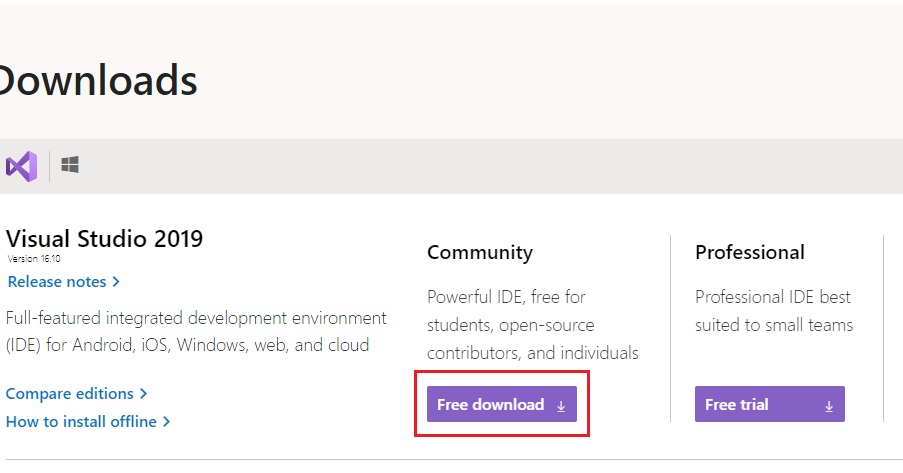903x473 pixels.
Task: Open the Compare editions link
Action: pos(70,393)
